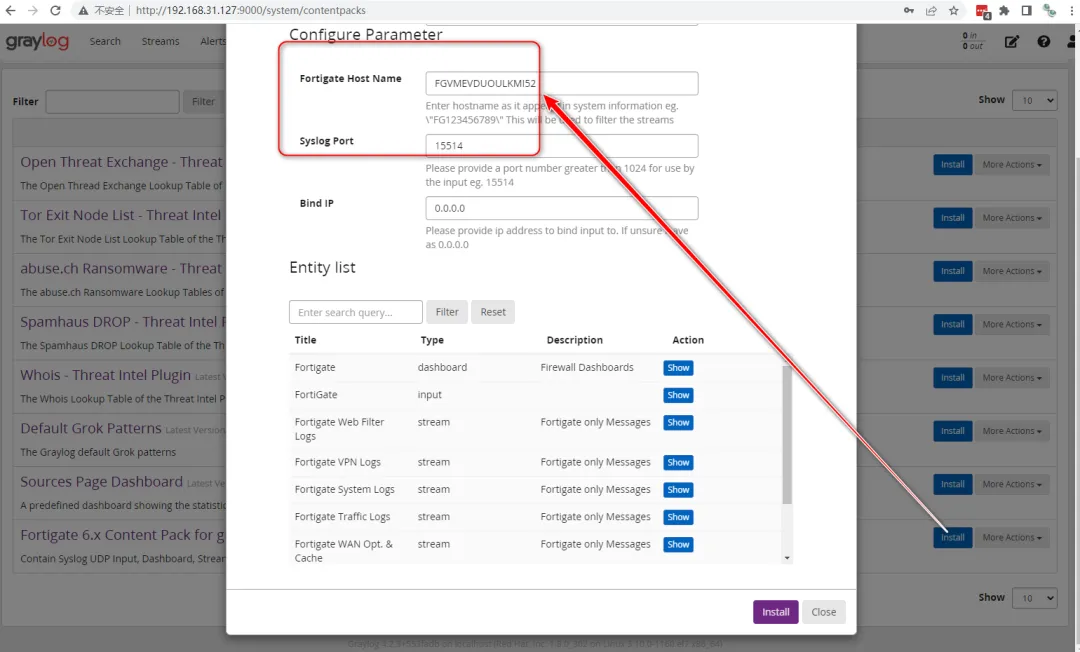Click the Fortigate Host Name input field
Screen dimensions: 1080x652
coord(561,83)
